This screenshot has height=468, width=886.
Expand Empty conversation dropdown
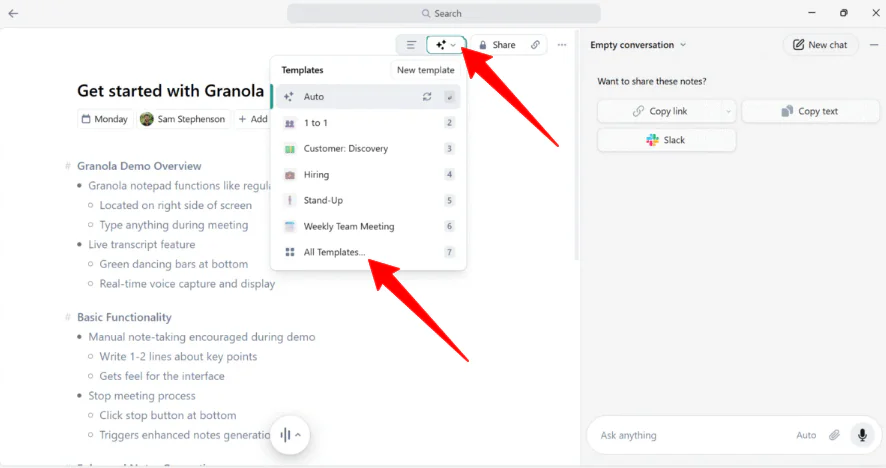(x=638, y=45)
